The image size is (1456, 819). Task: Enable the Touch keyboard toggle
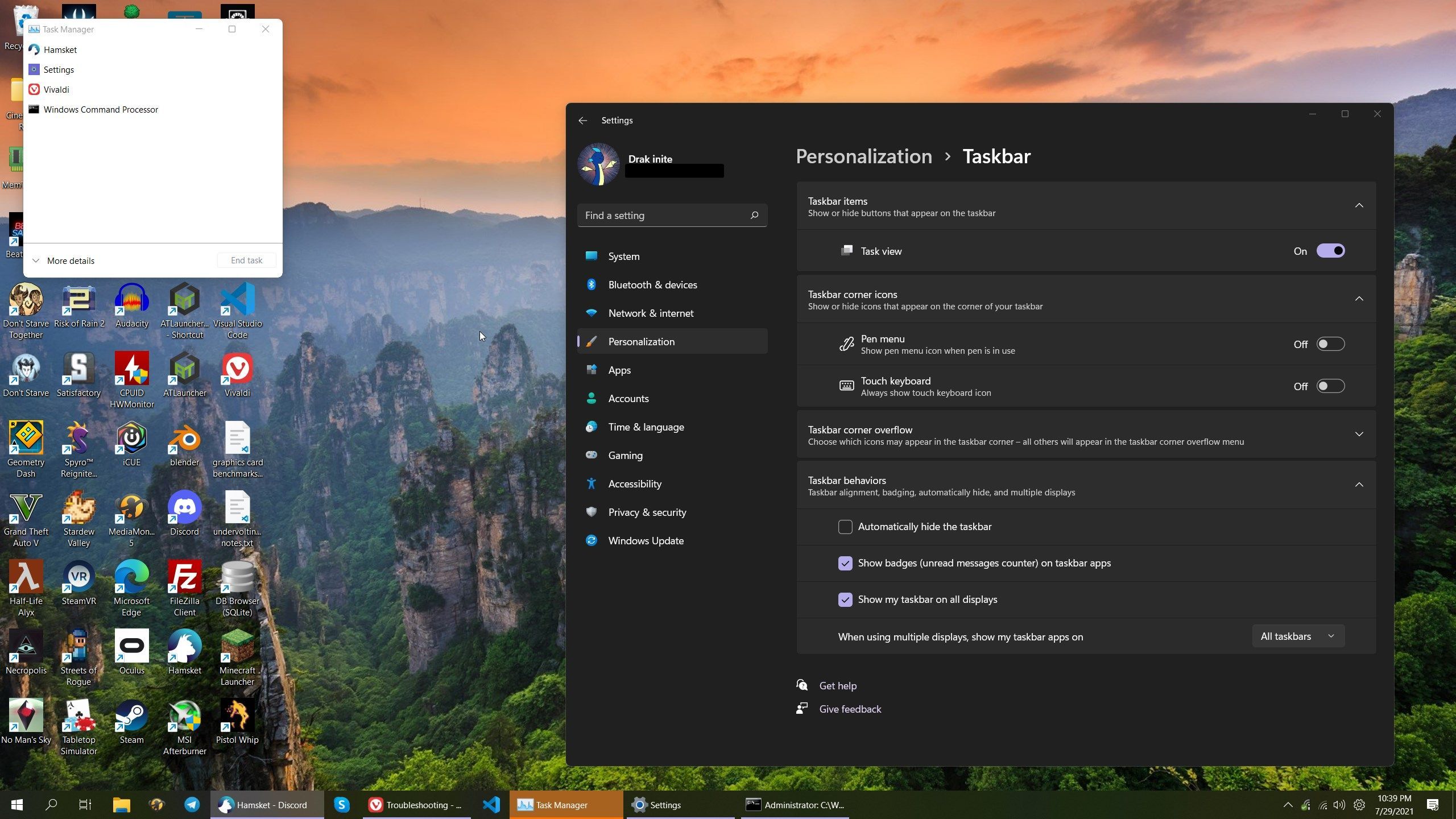[1330, 386]
